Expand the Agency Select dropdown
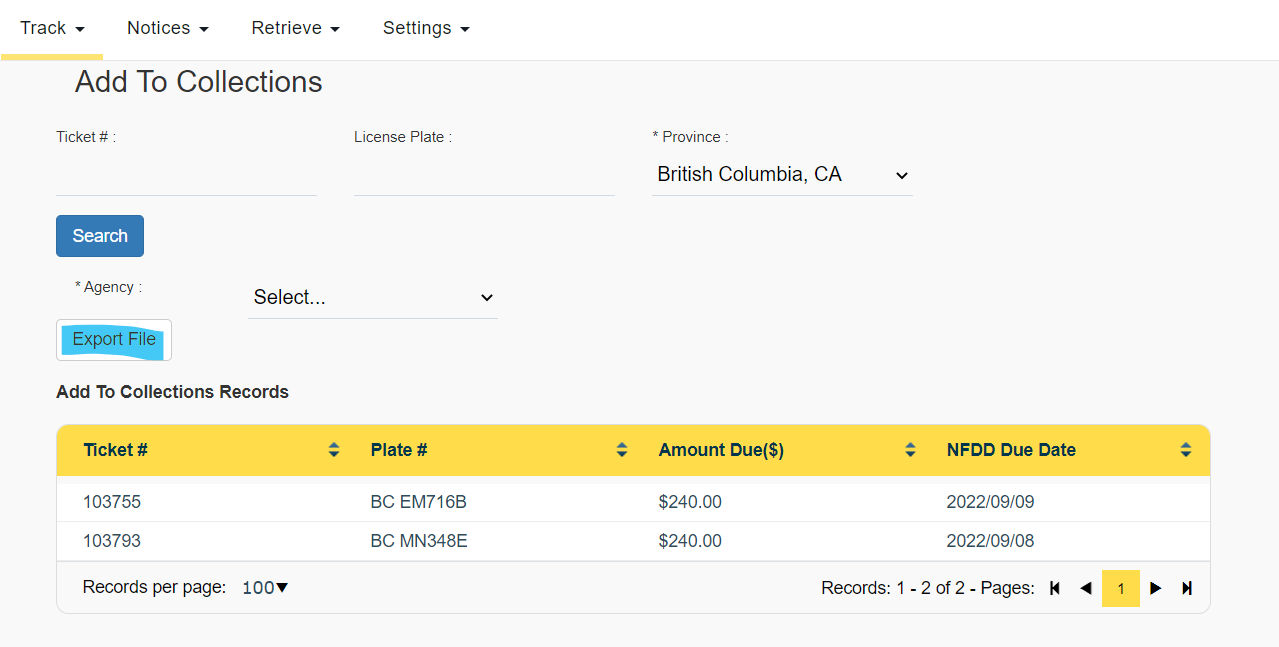This screenshot has height=647, width=1279. pyautogui.click(x=373, y=297)
